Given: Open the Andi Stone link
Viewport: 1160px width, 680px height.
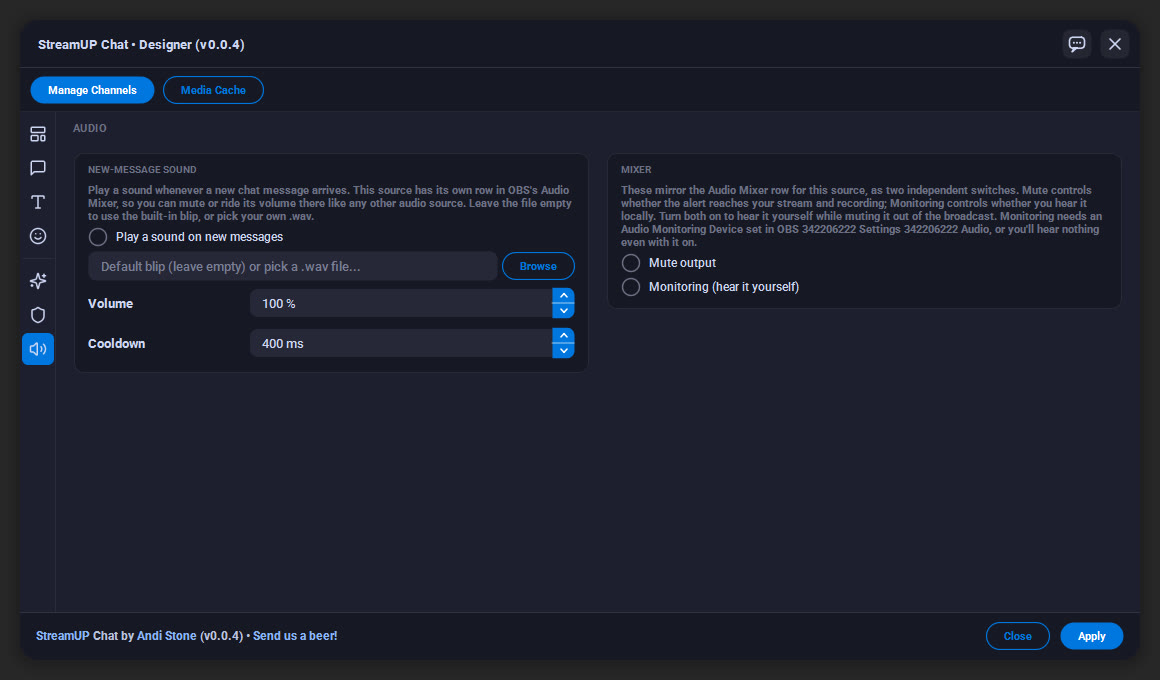Looking at the screenshot, I should [166, 636].
